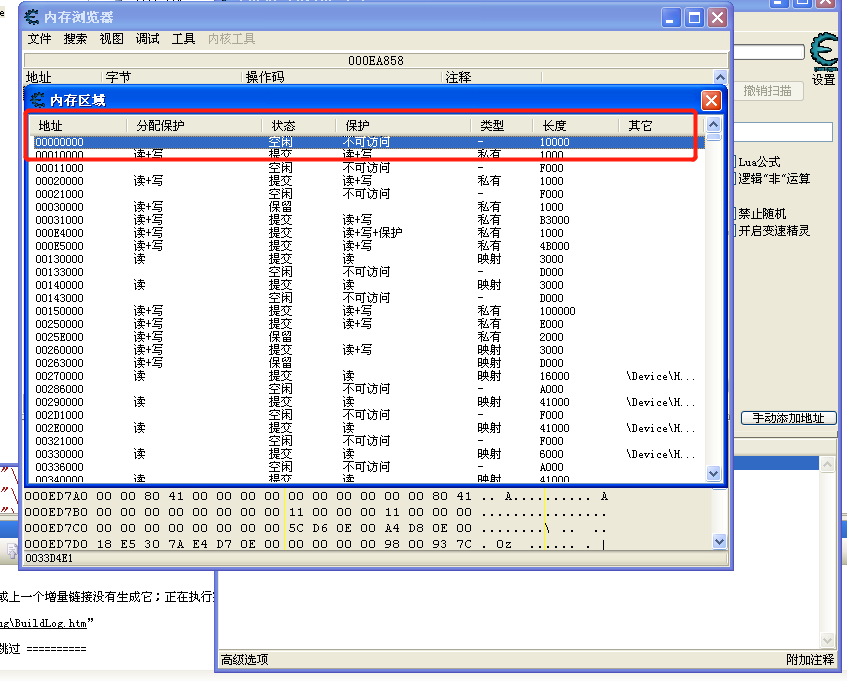Select the row at address 00150000
This screenshot has height=681, width=847.
369,311
